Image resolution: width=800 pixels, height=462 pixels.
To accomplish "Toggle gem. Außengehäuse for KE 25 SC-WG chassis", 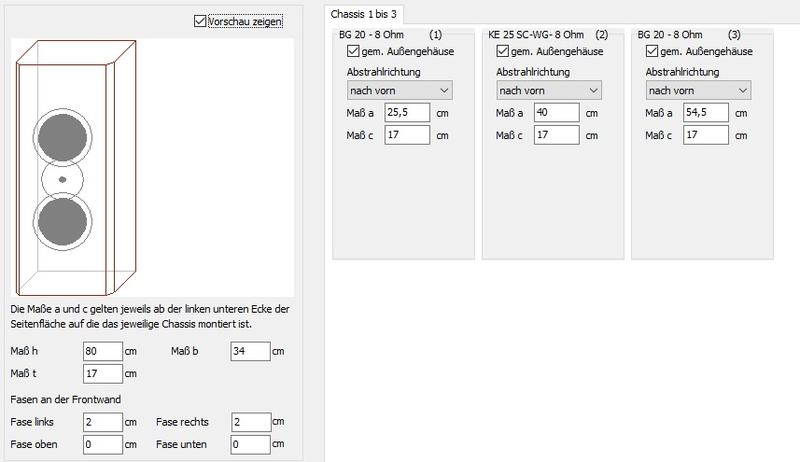I will tap(503, 52).
